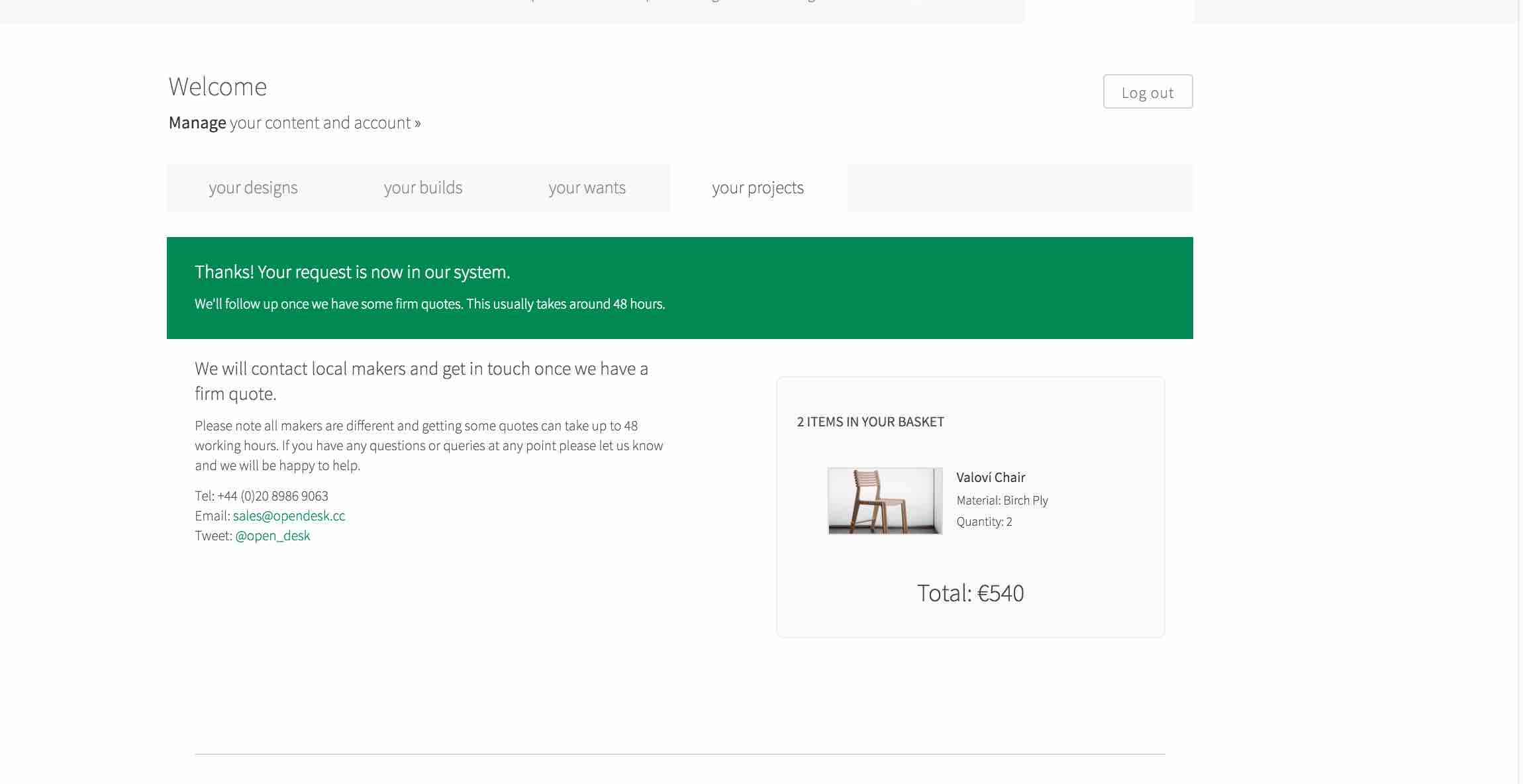The width and height of the screenshot is (1523, 784).
Task: Select the your projects tab
Action: click(758, 188)
